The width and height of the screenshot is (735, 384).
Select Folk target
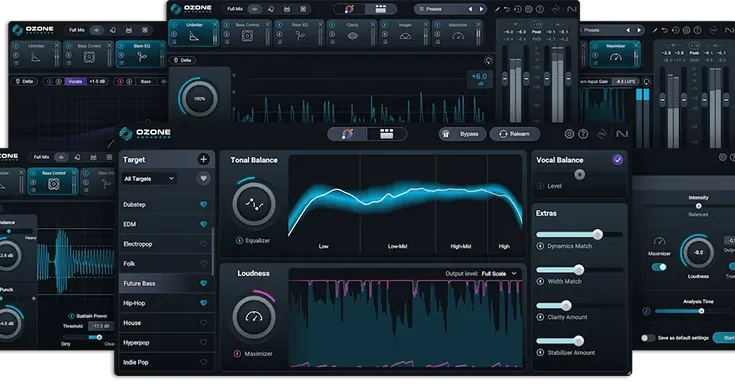coord(166,264)
